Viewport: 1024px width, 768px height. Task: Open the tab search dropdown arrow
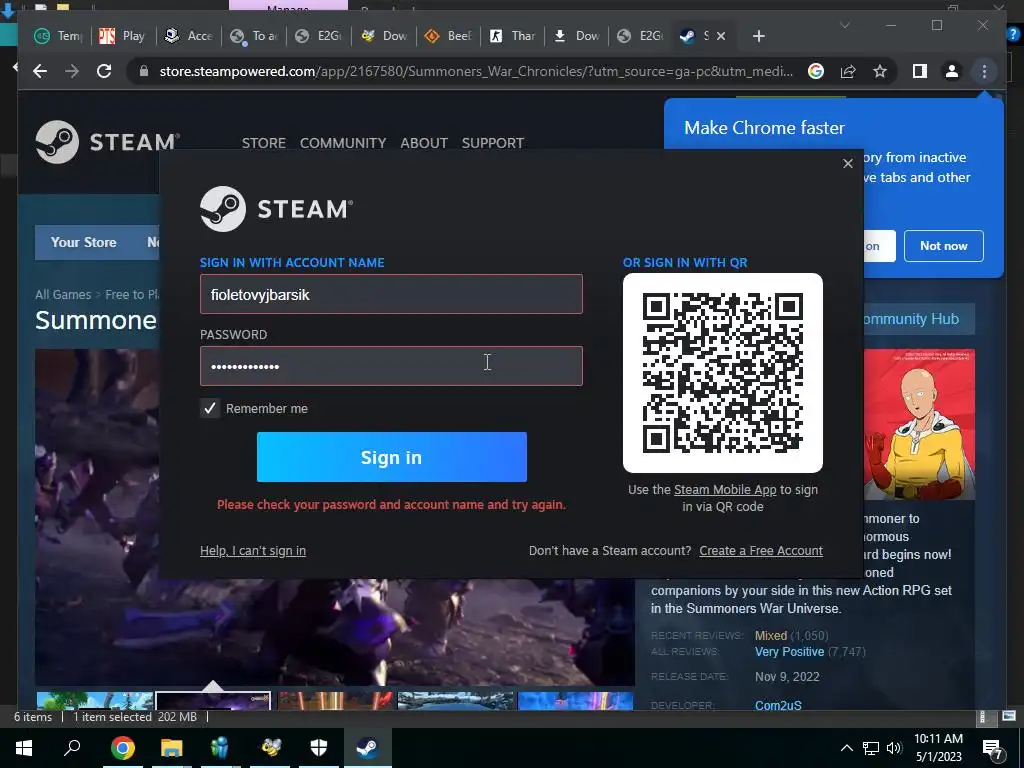tap(844, 26)
